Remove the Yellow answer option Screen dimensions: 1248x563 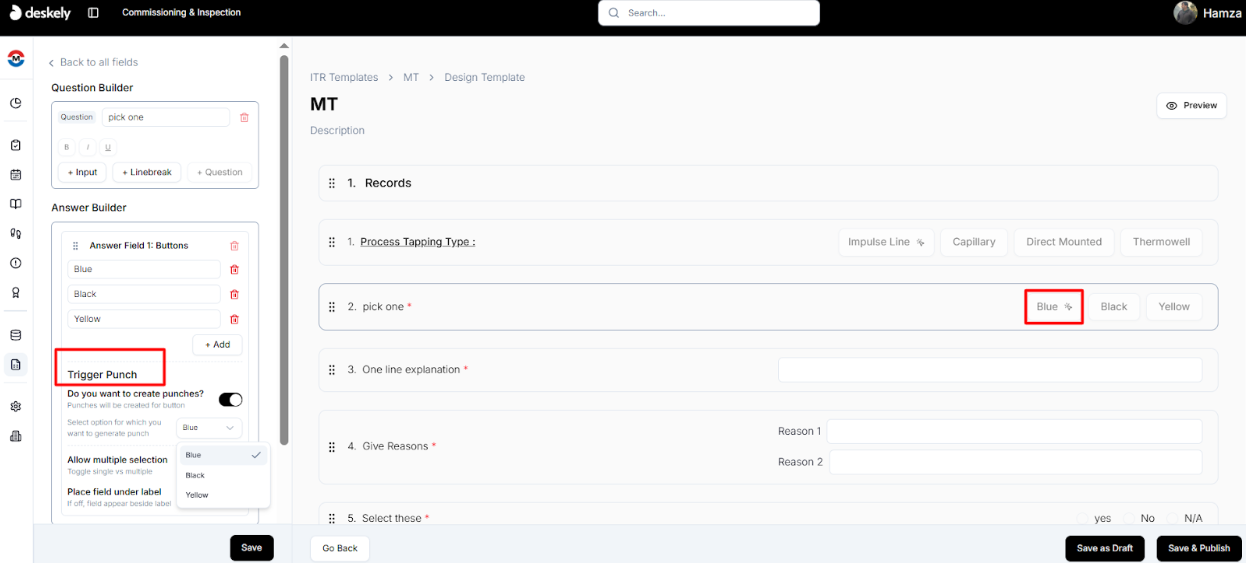tap(234, 319)
